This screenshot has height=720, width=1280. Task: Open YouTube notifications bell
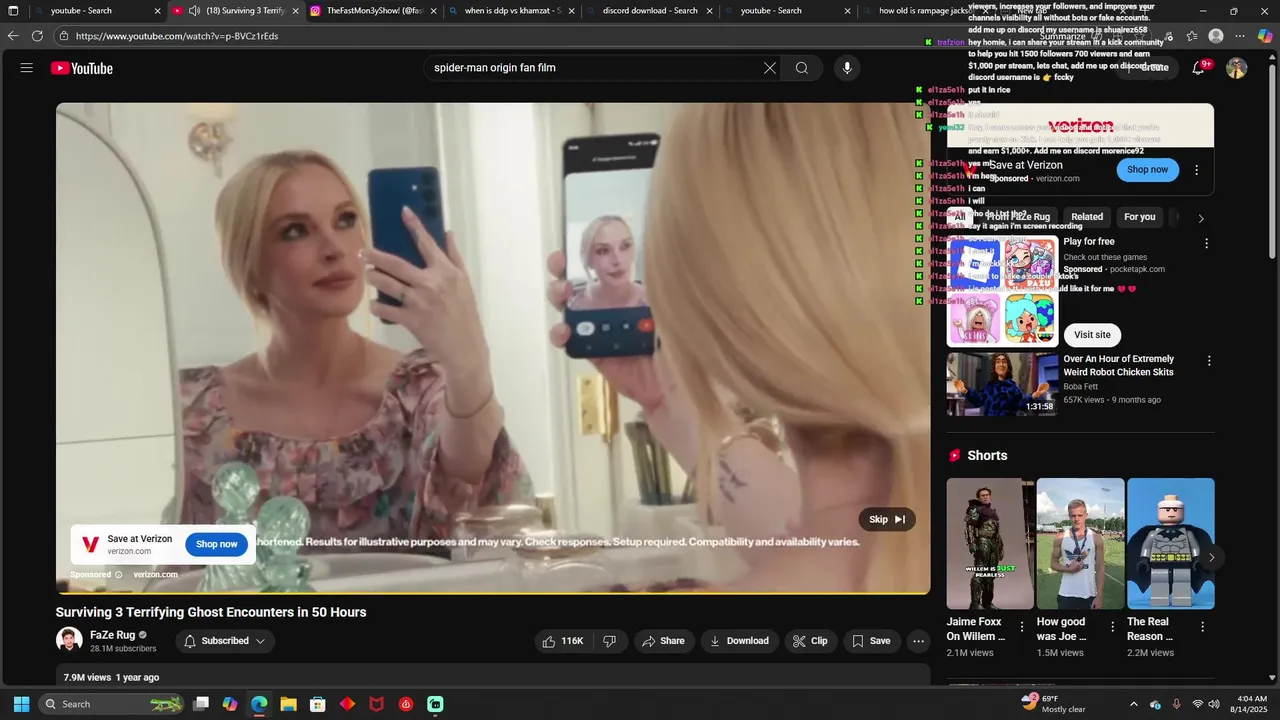pyautogui.click(x=1199, y=68)
